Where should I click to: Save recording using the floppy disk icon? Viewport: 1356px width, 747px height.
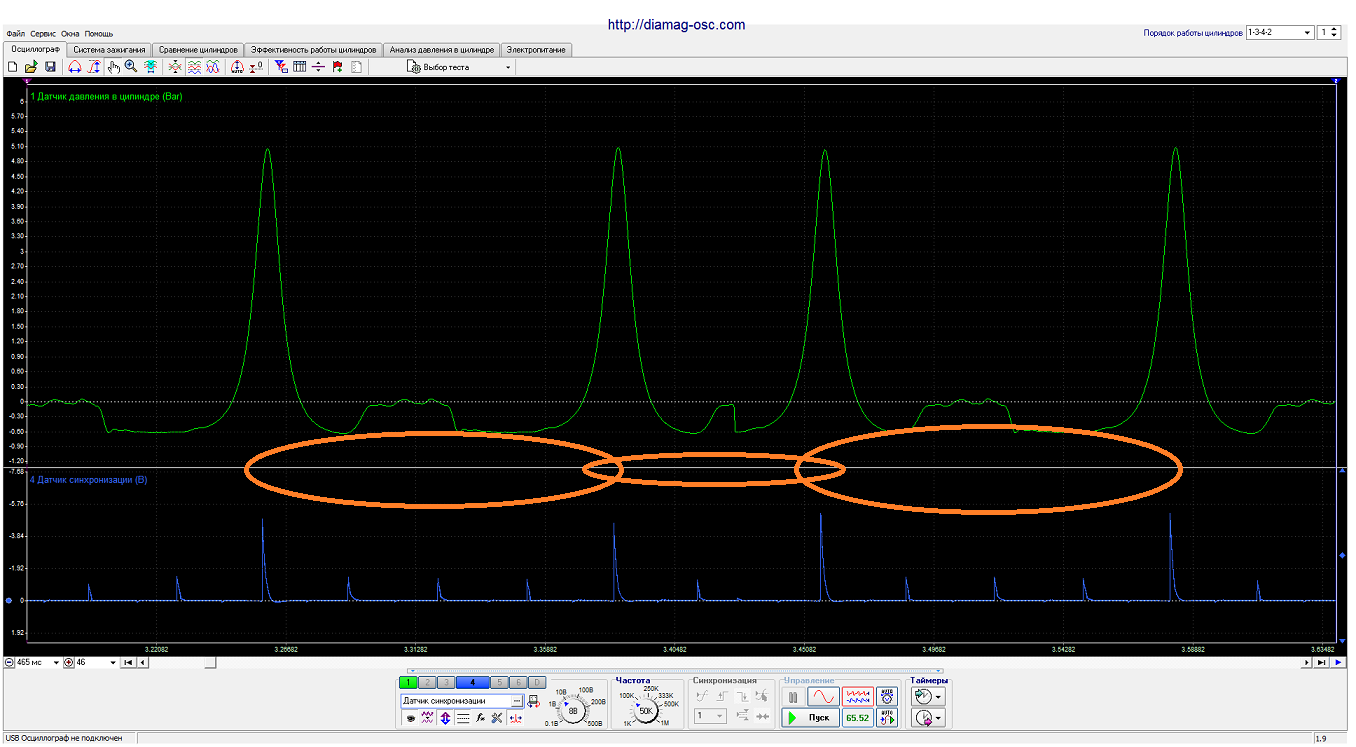click(50, 67)
